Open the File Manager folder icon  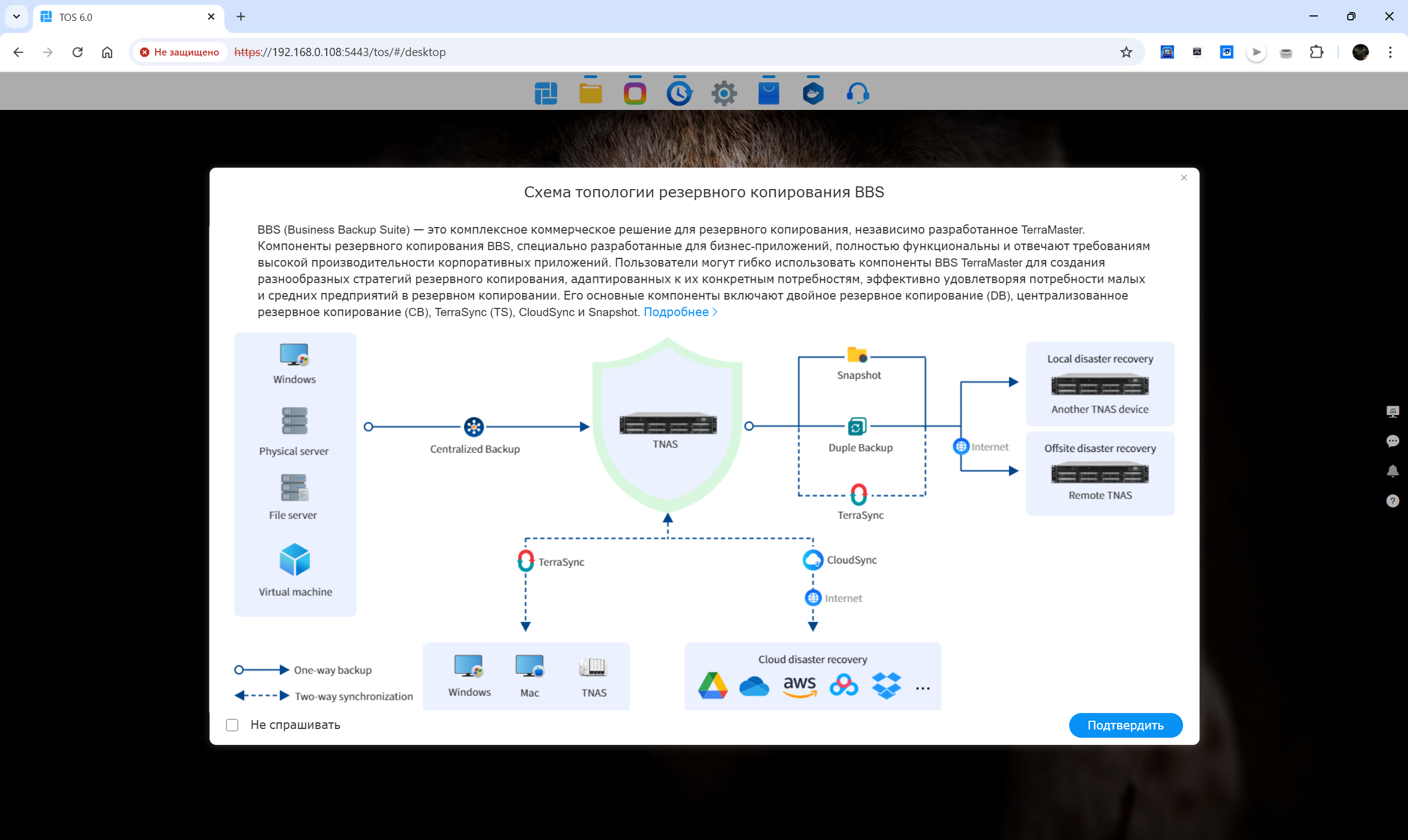pos(591,93)
